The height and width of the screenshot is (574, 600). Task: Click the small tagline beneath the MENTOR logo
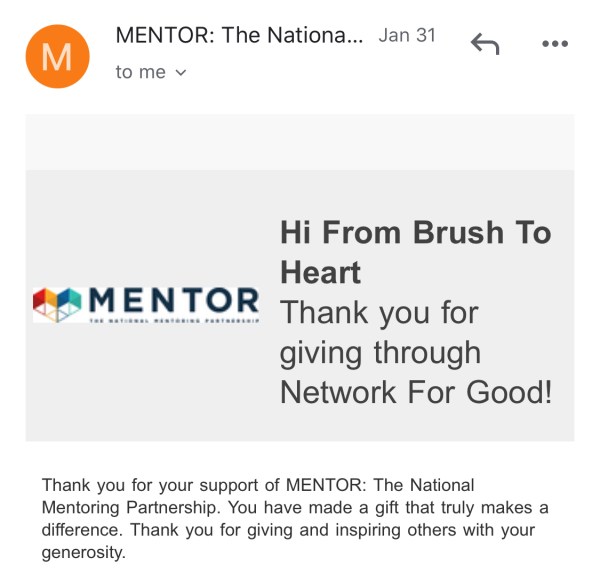pos(174,321)
